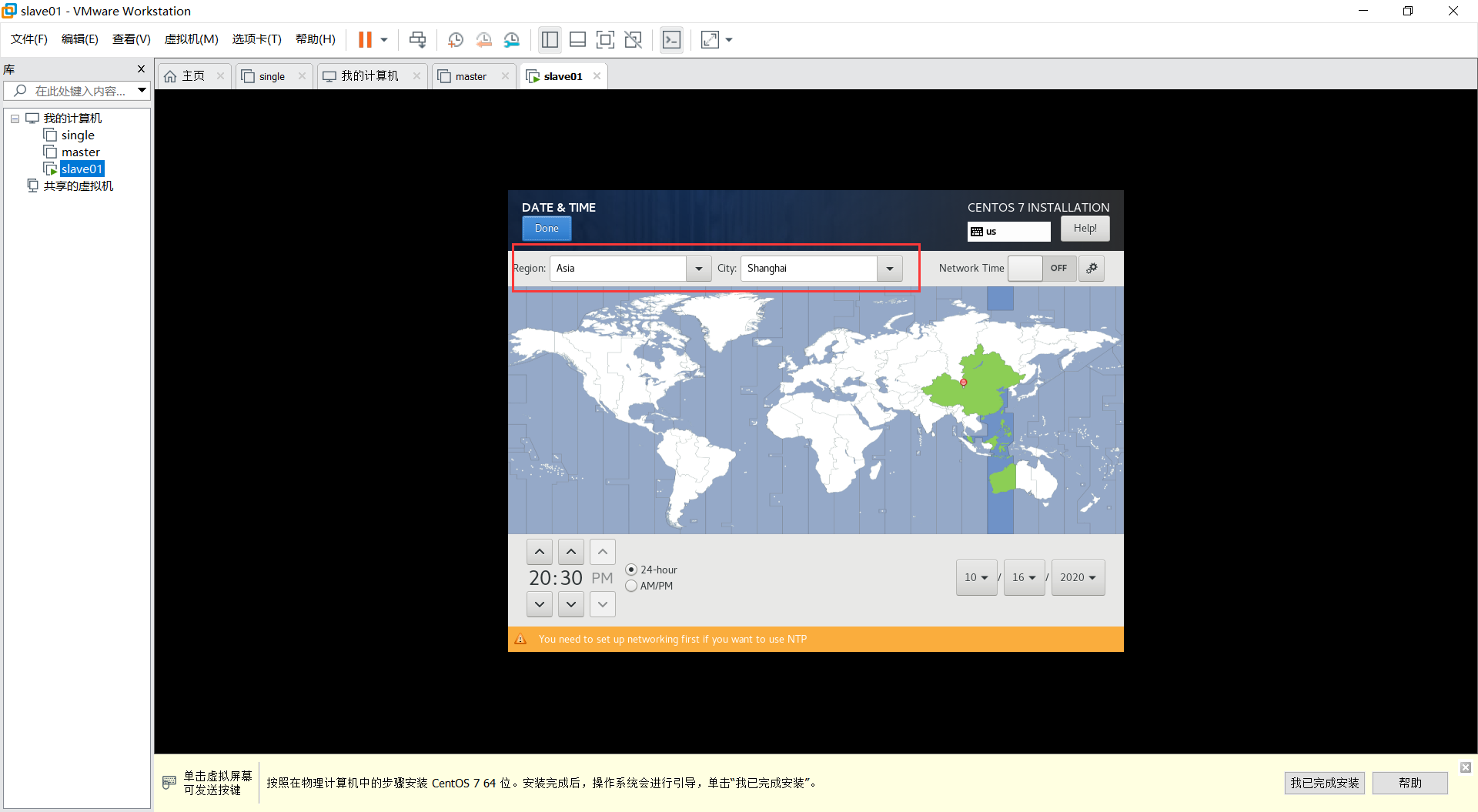
Task: Toggle the library panel visibility
Action: coord(550,39)
